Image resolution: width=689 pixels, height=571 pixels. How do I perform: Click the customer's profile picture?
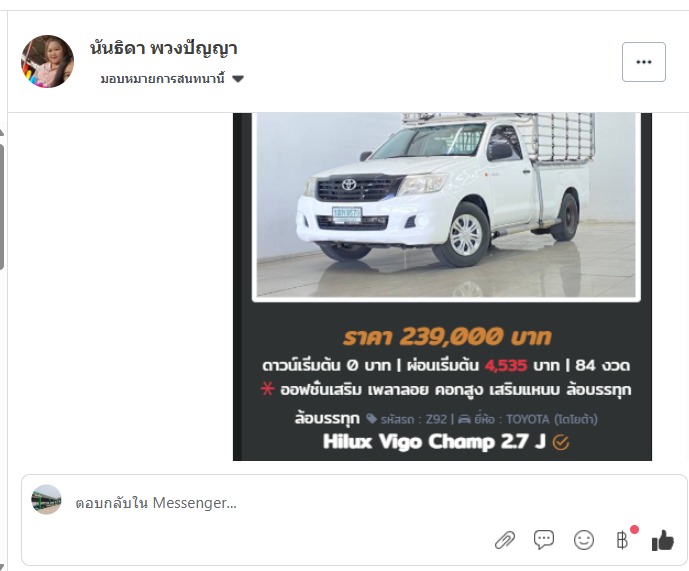point(47,62)
